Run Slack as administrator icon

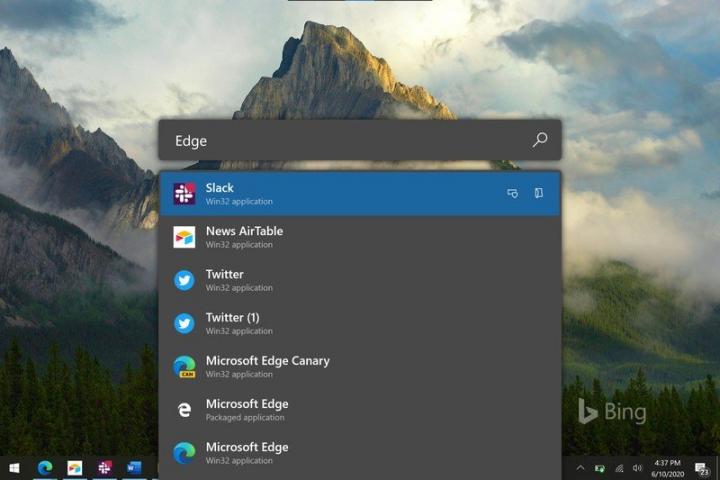tap(512, 193)
